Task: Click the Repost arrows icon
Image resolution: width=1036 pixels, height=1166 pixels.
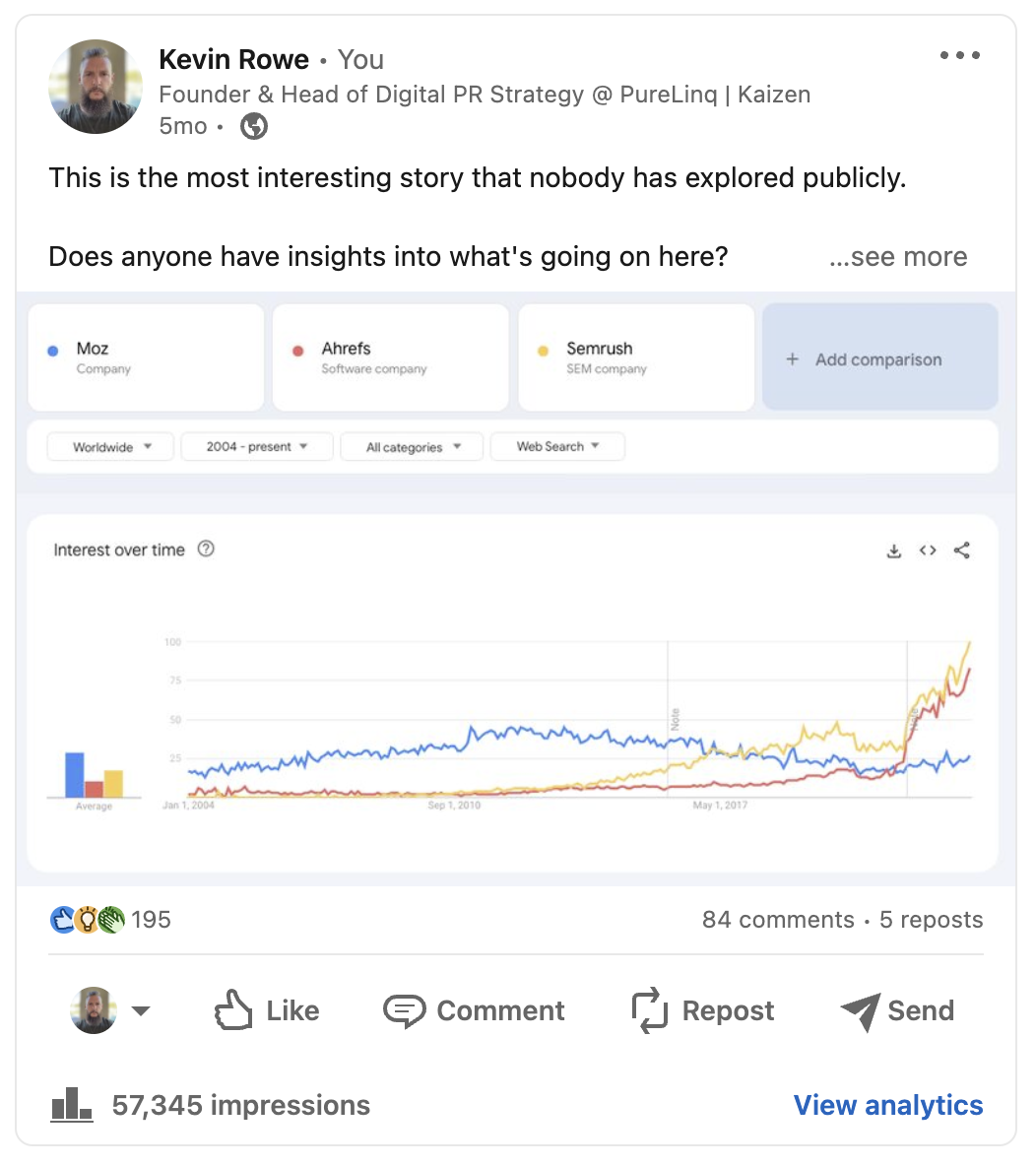Action: pos(649,1010)
